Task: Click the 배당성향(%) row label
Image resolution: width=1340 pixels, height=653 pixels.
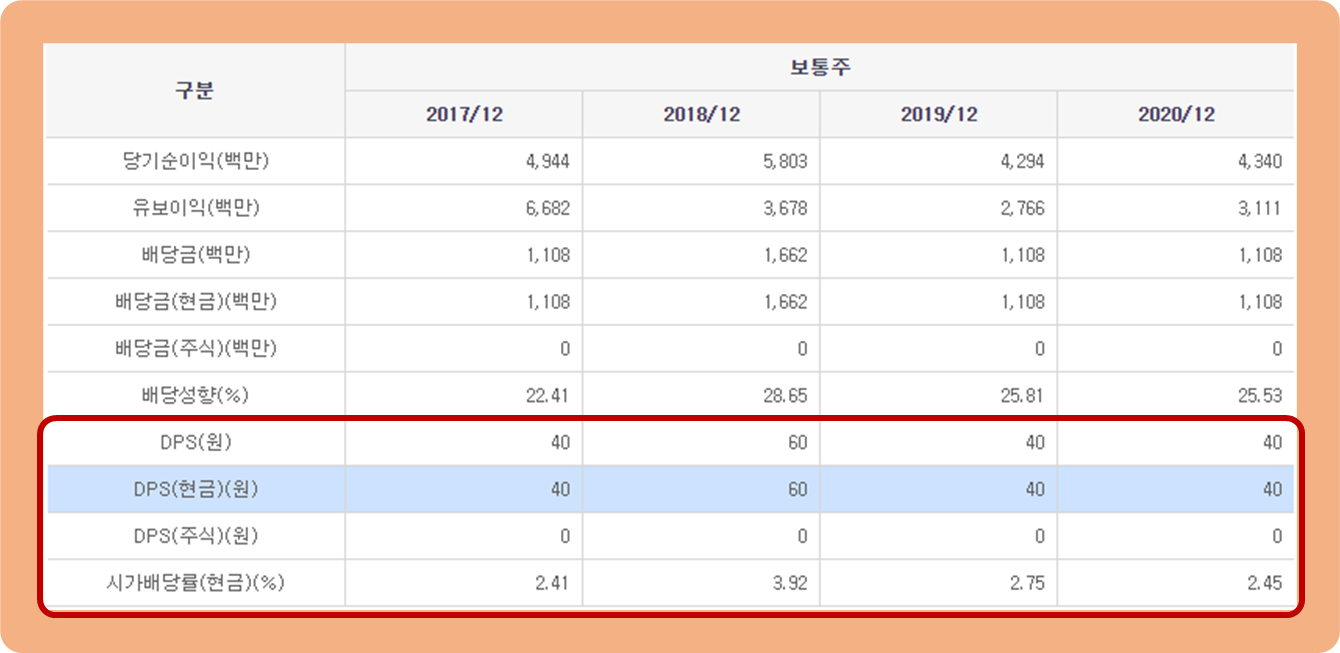Action: pos(196,395)
